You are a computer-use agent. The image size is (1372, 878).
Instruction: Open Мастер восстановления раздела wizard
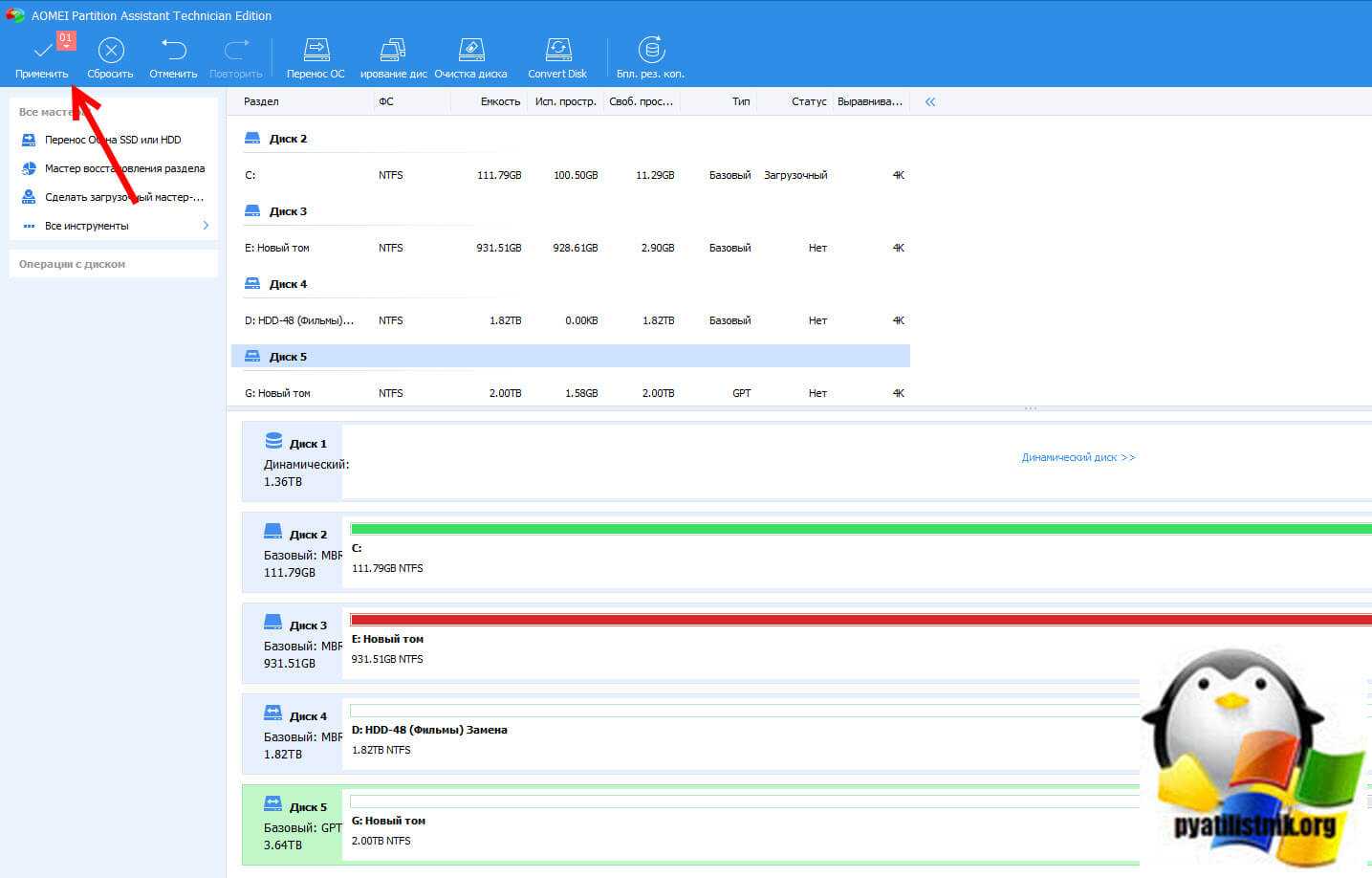[x=124, y=168]
